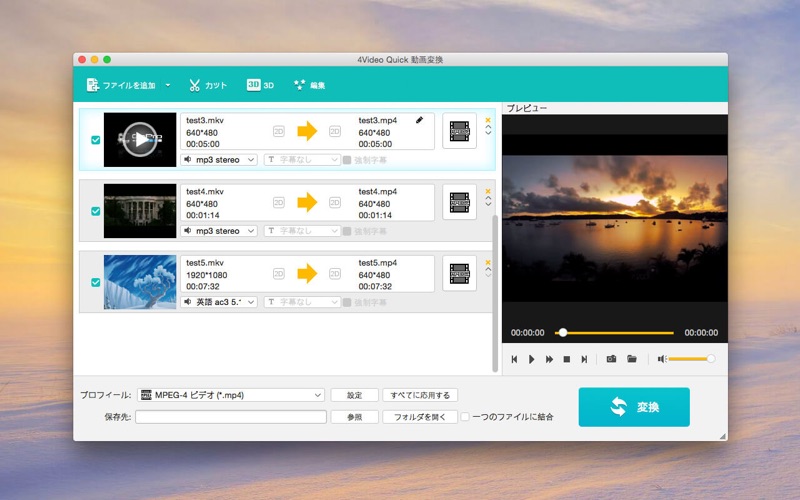Open subtitle dropdown for test3.mkv
Image resolution: width=800 pixels, height=500 pixels.
tap(302, 160)
